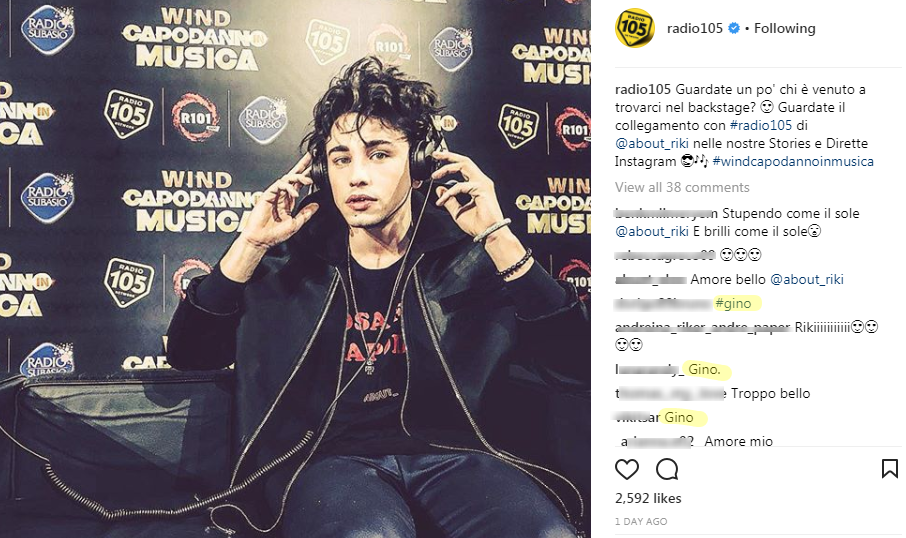Open comment box via speech bubble icon

point(667,469)
